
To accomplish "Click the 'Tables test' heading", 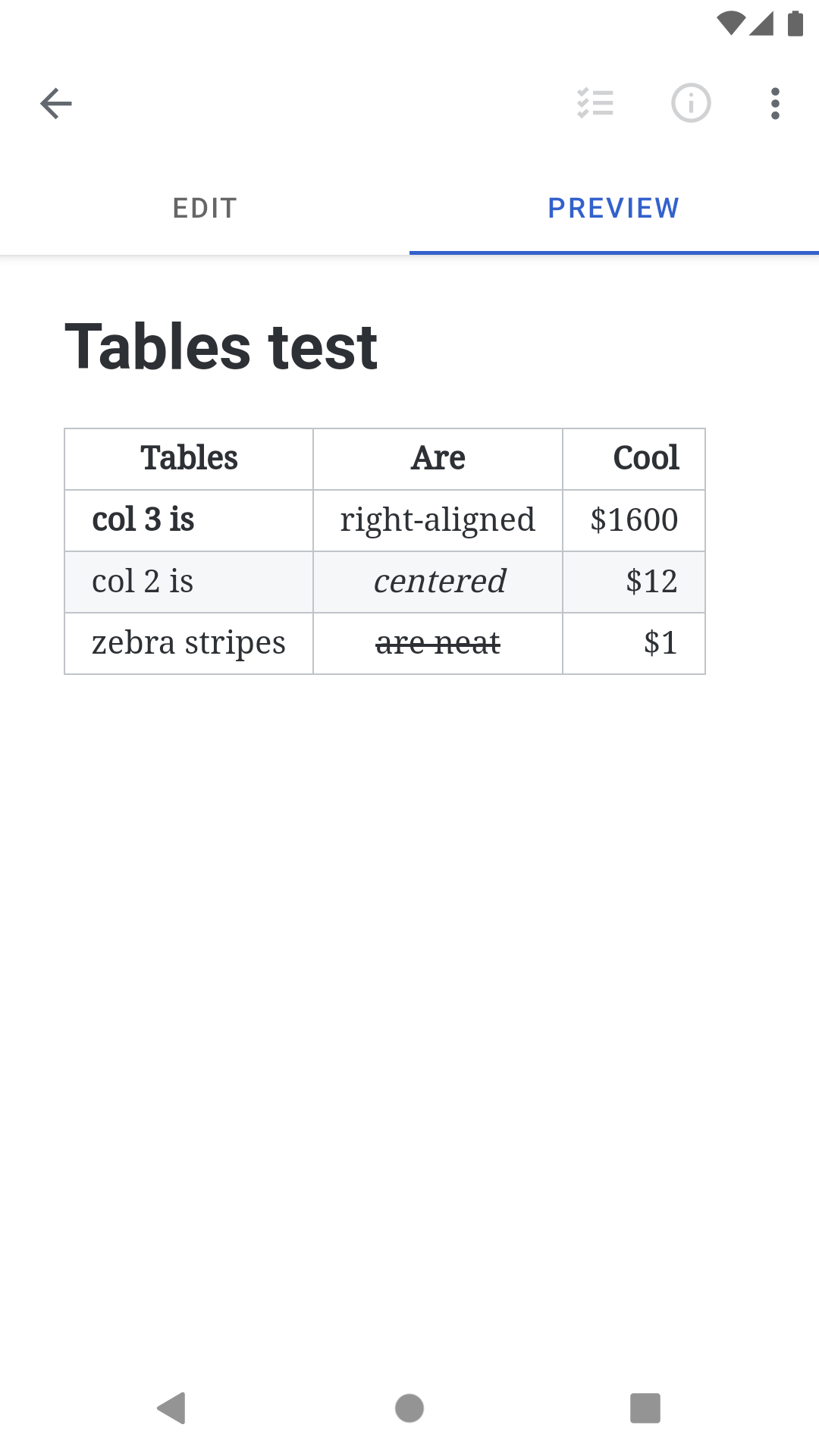I will (221, 347).
